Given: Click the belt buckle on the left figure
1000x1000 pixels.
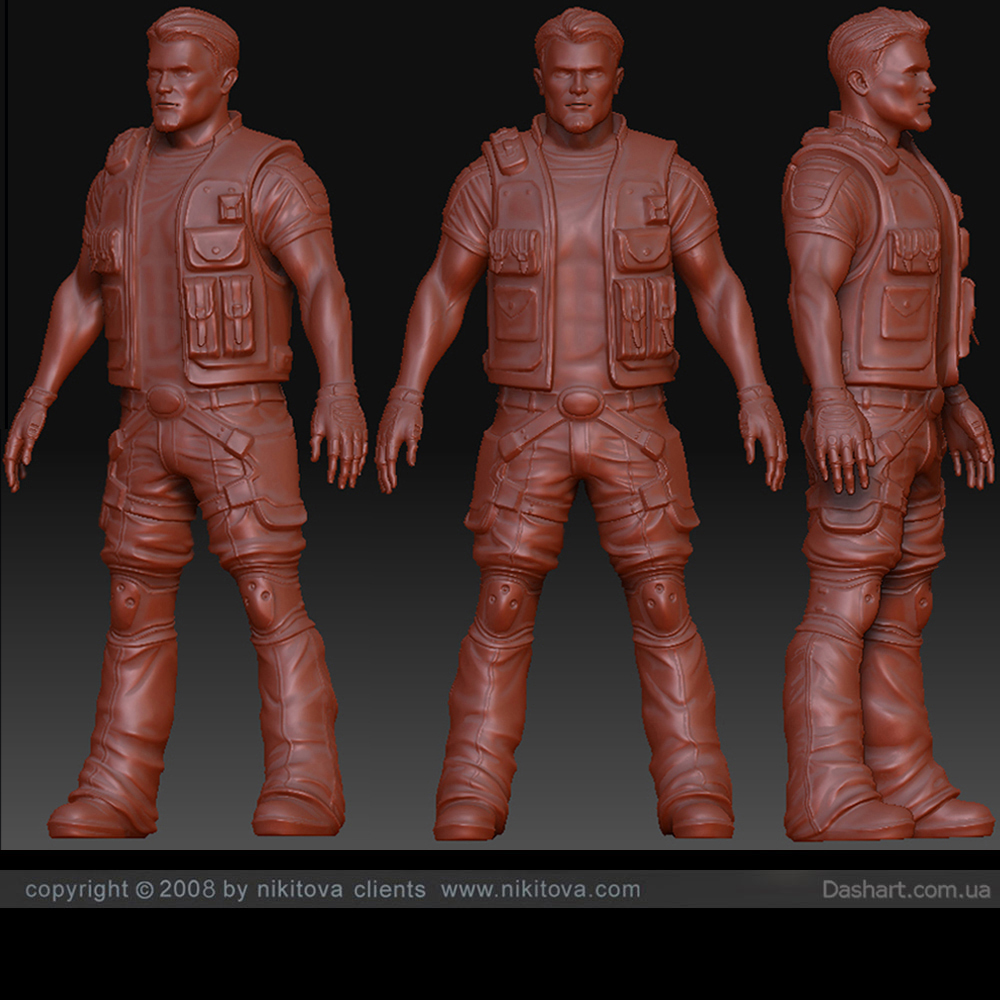Looking at the screenshot, I should [x=166, y=402].
